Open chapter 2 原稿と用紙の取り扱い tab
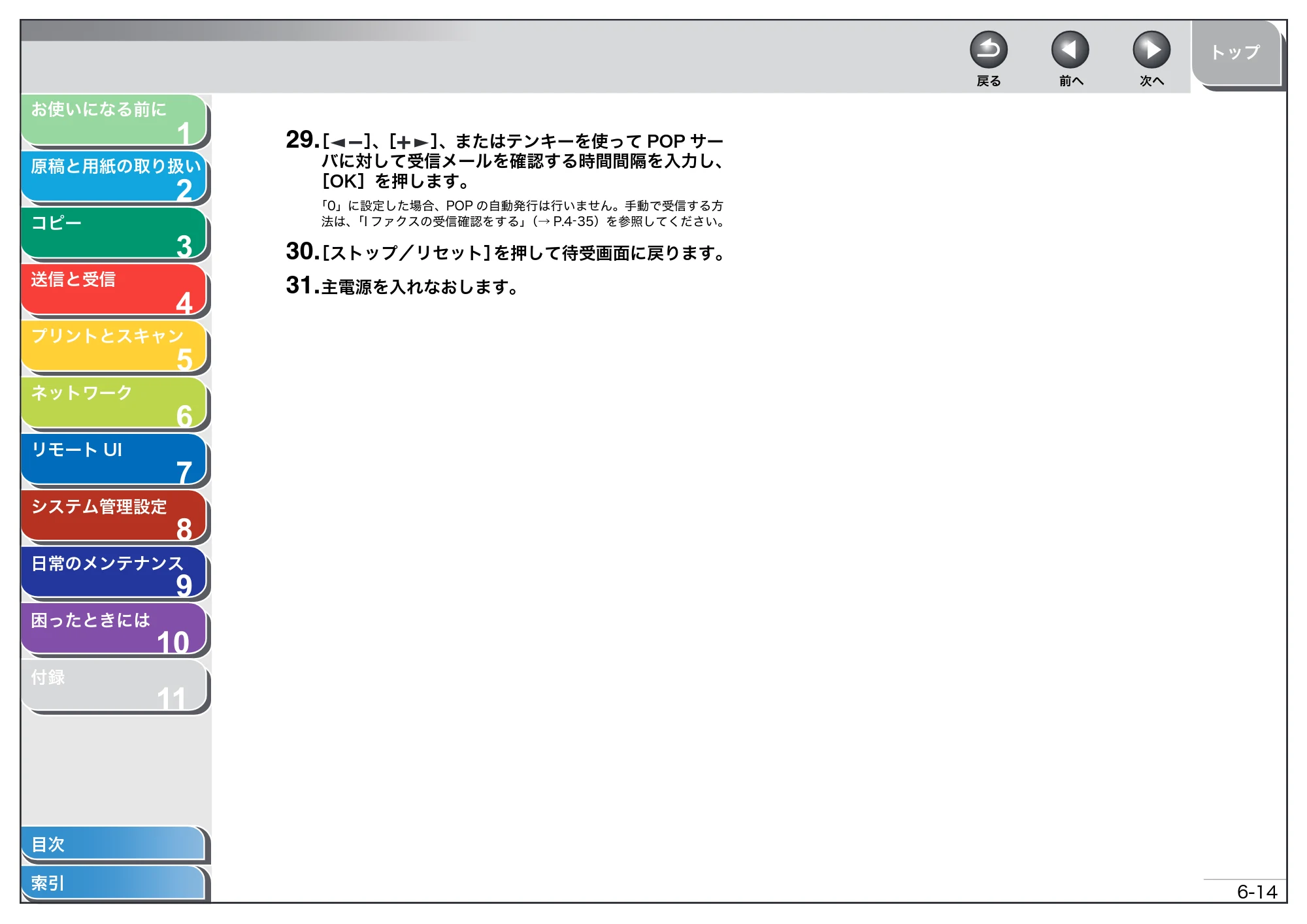Screen dimensions: 1307x924 pos(114,177)
